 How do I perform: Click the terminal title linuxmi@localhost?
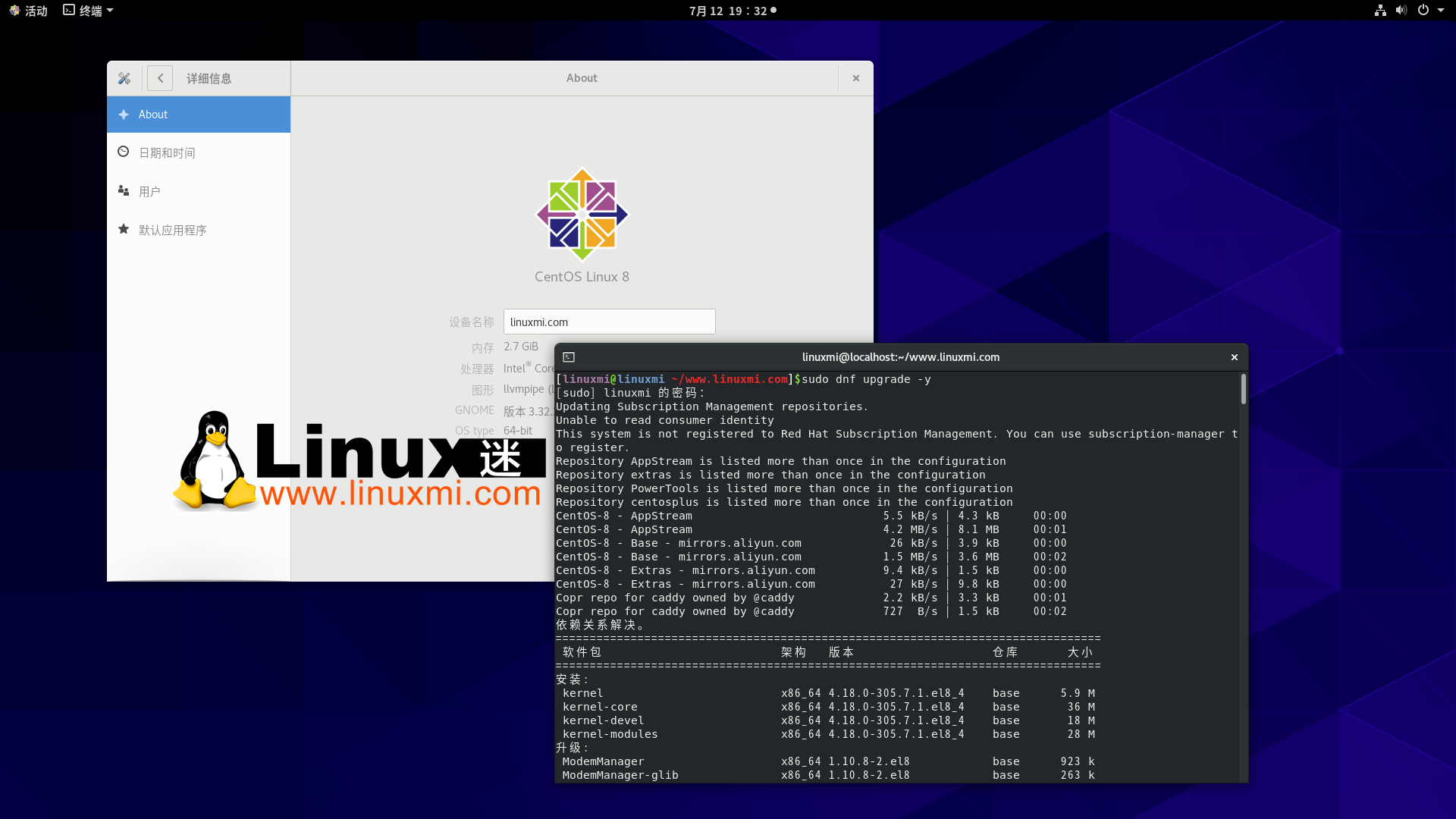pyautogui.click(x=901, y=357)
